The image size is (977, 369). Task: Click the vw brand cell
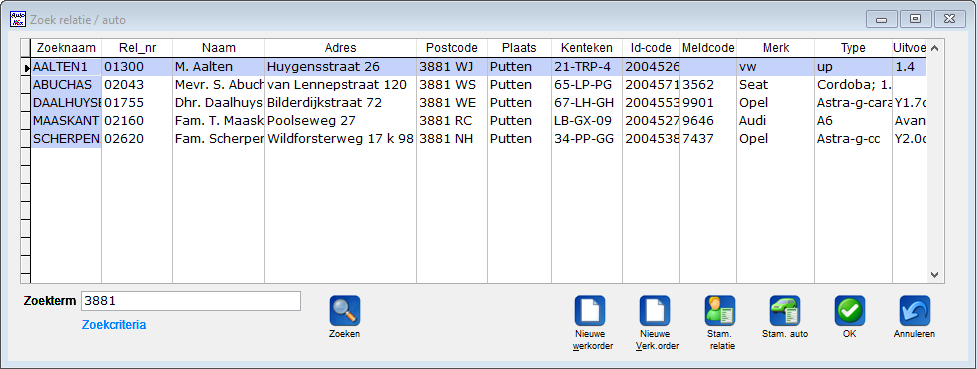[776, 67]
